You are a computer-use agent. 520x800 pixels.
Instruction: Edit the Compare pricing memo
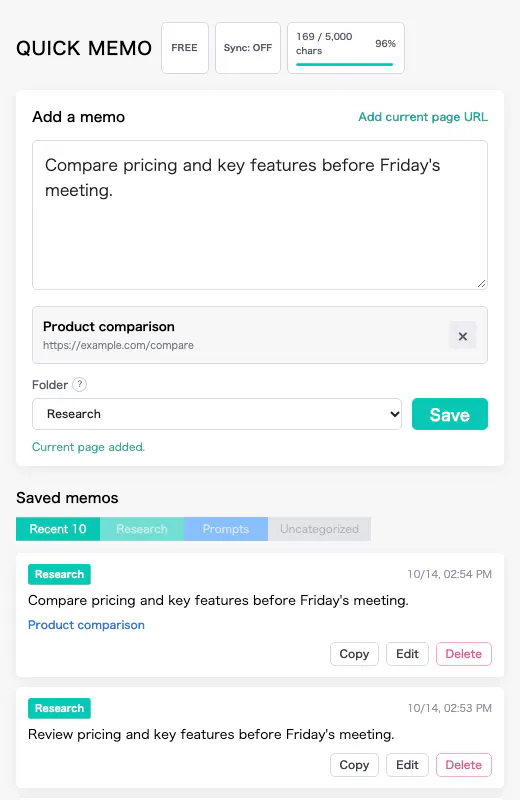tap(407, 654)
